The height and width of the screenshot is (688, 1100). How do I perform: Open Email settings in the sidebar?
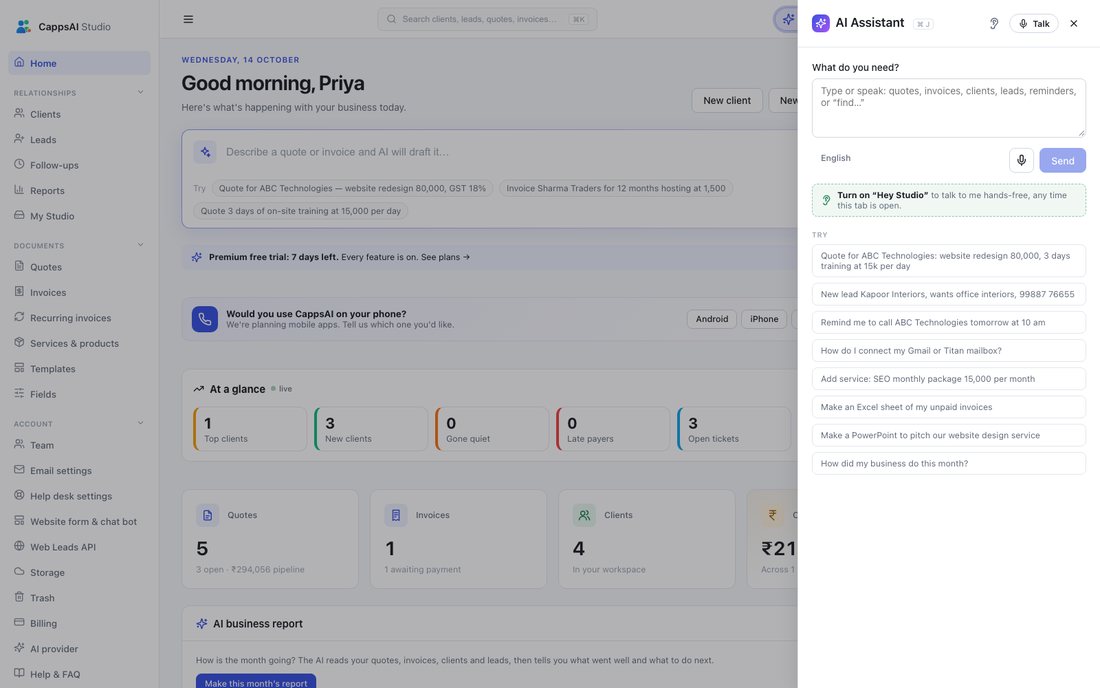tap(79, 471)
